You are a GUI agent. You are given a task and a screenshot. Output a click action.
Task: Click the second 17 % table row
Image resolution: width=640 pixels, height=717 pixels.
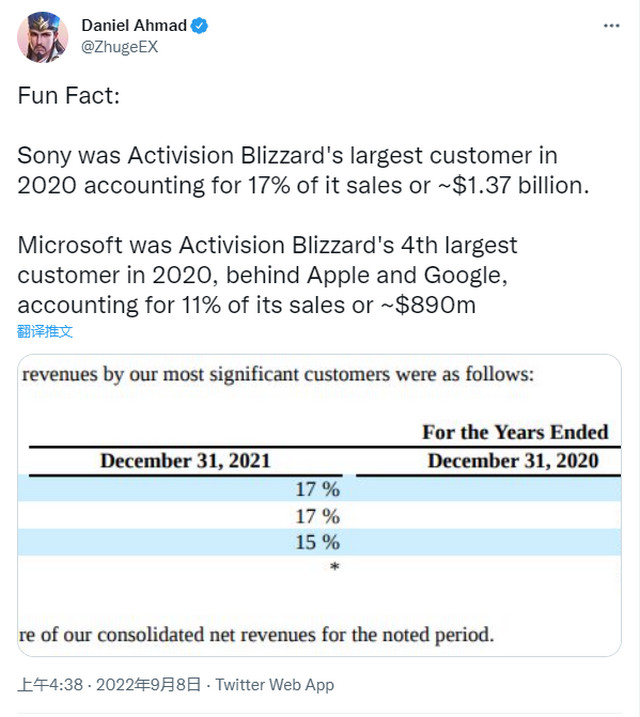(319, 516)
